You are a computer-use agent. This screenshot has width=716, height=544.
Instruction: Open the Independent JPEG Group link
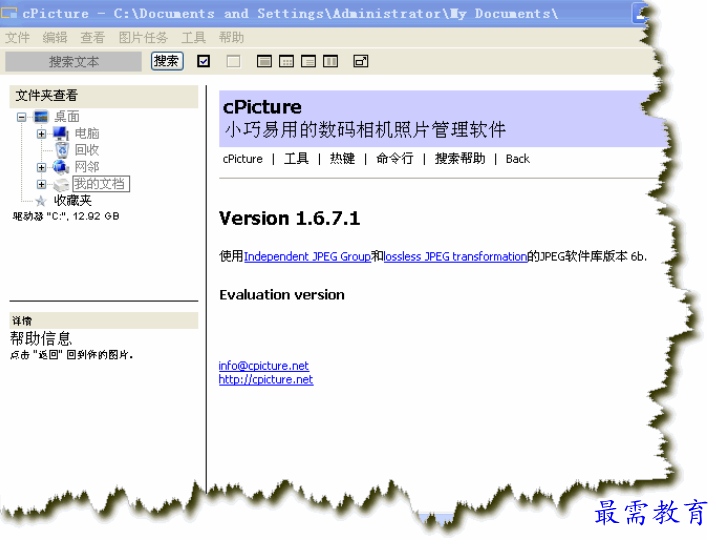[307, 257]
